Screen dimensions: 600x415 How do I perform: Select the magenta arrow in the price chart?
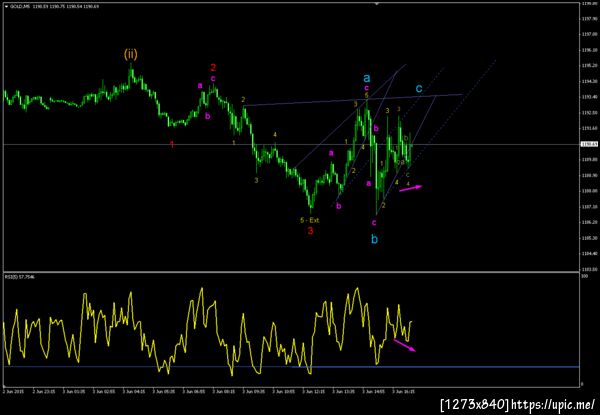tap(411, 188)
